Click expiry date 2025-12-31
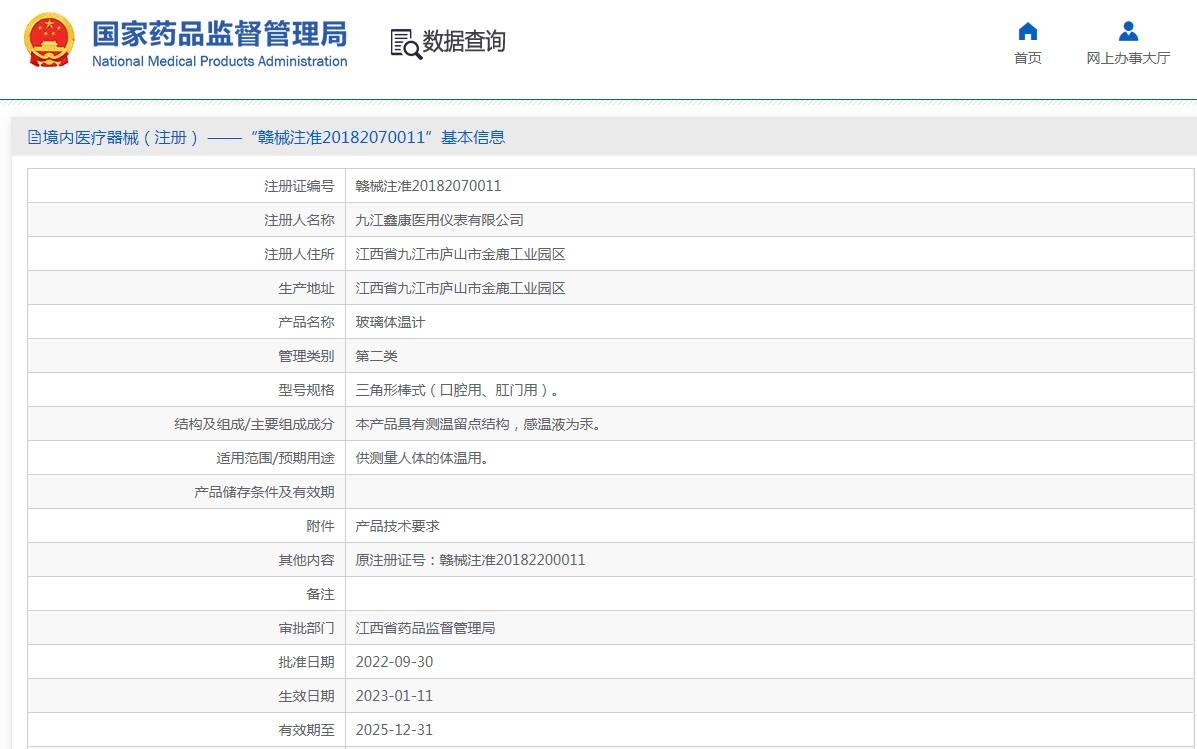 coord(394,730)
